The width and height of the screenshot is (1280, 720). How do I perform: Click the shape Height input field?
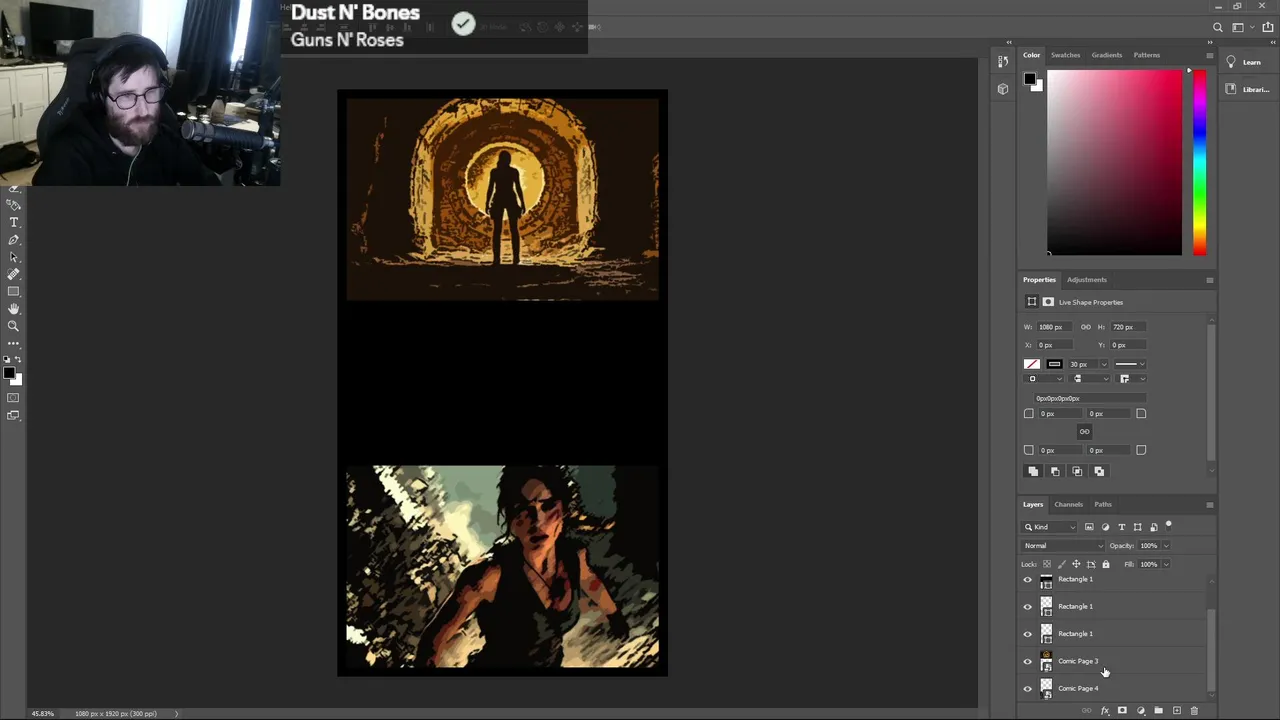(1128, 327)
